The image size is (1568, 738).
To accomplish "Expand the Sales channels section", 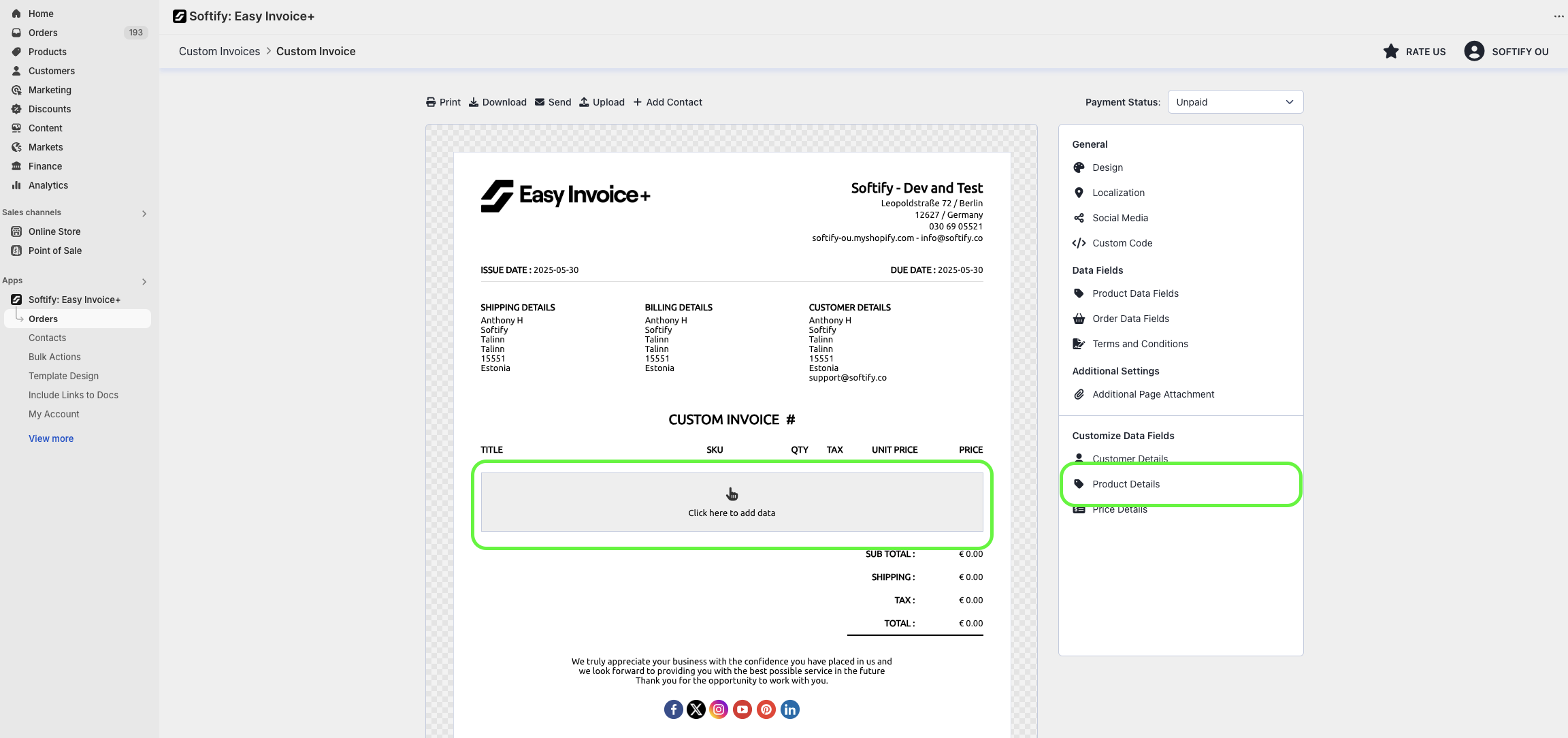I will (144, 213).
